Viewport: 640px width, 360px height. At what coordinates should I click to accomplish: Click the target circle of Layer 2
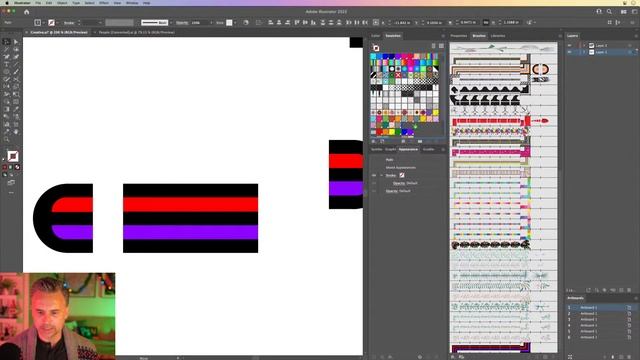pyautogui.click(x=630, y=45)
